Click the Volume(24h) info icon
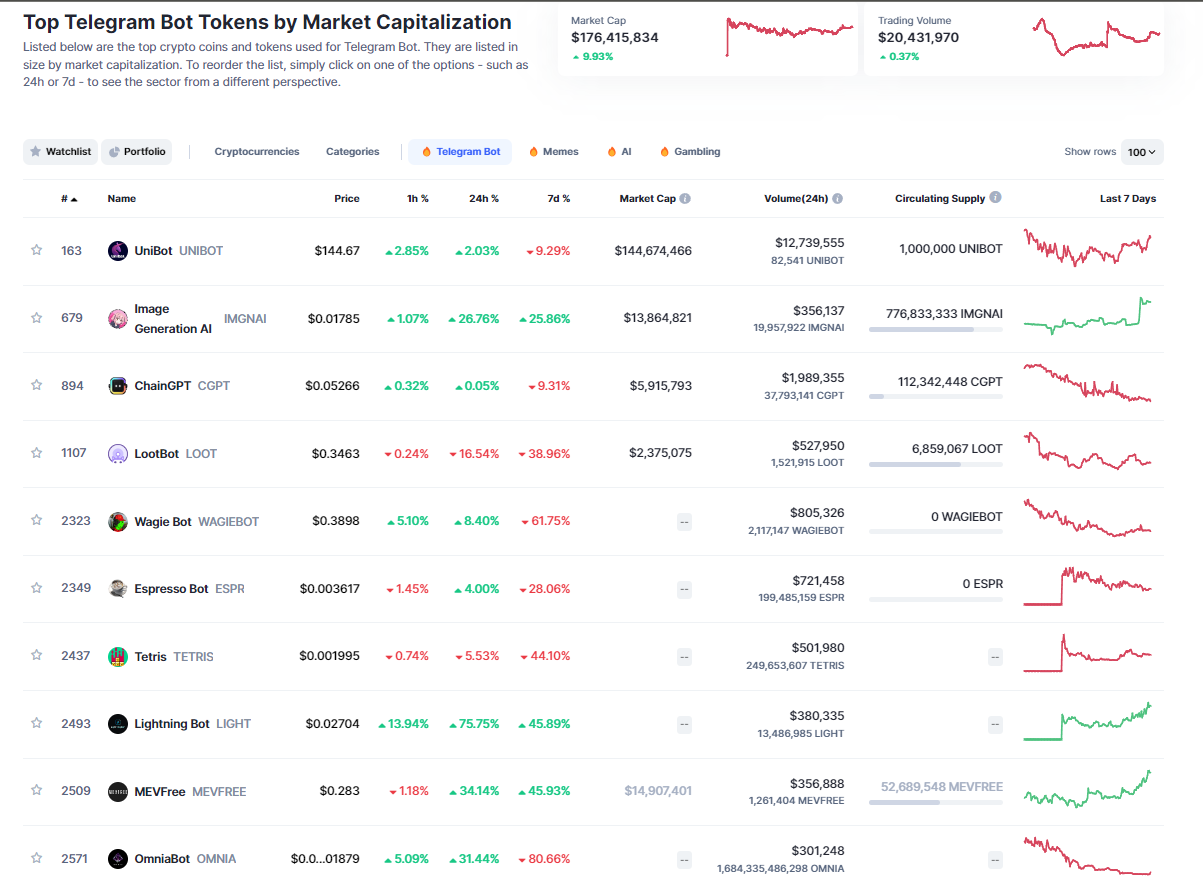 [837, 199]
